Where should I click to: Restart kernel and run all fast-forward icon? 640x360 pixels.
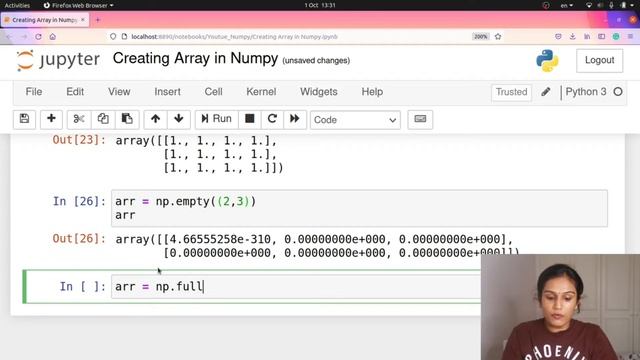295,119
